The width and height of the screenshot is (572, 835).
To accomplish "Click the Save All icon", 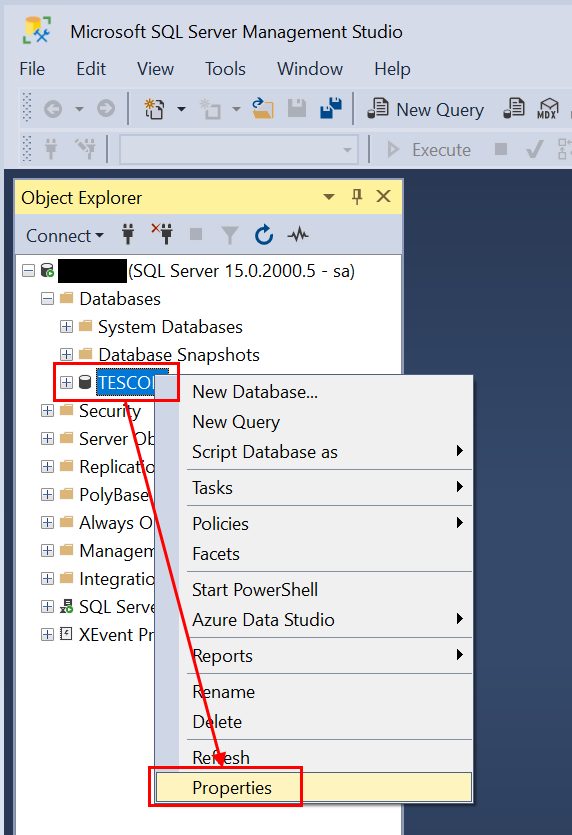I will tap(331, 108).
